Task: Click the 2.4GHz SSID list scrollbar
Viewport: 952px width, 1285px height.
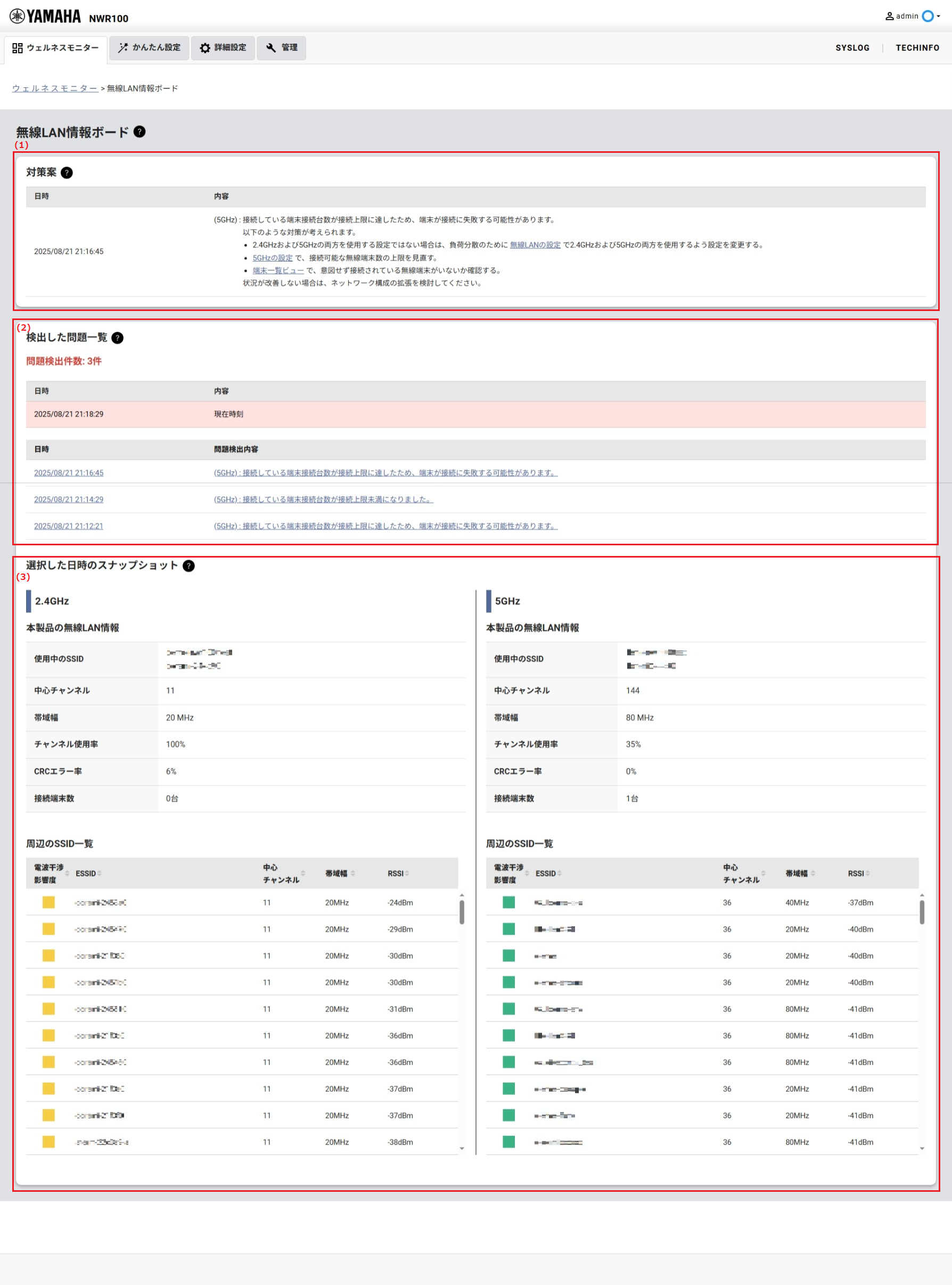Action: (462, 913)
